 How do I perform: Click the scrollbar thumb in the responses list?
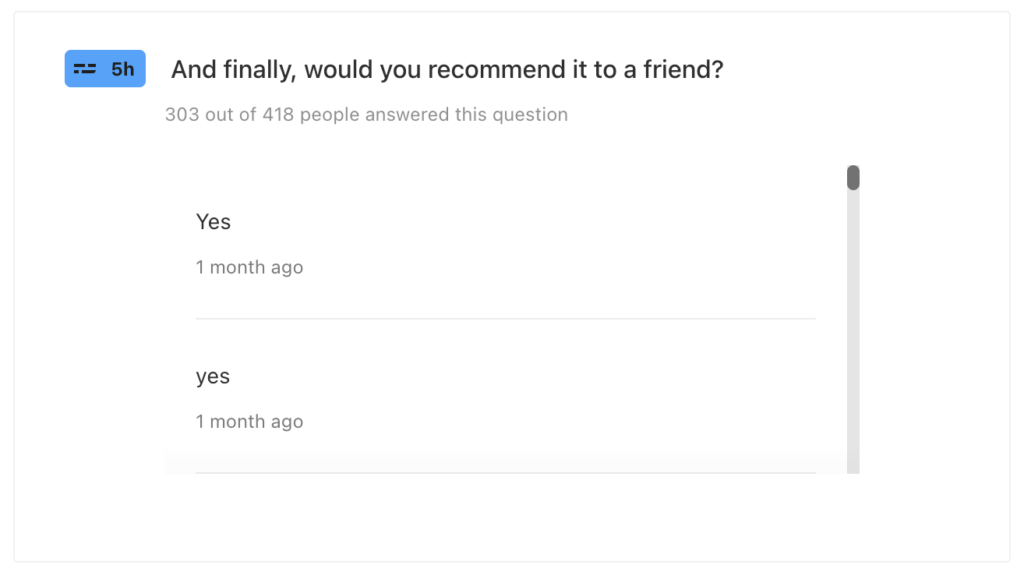[x=853, y=178]
